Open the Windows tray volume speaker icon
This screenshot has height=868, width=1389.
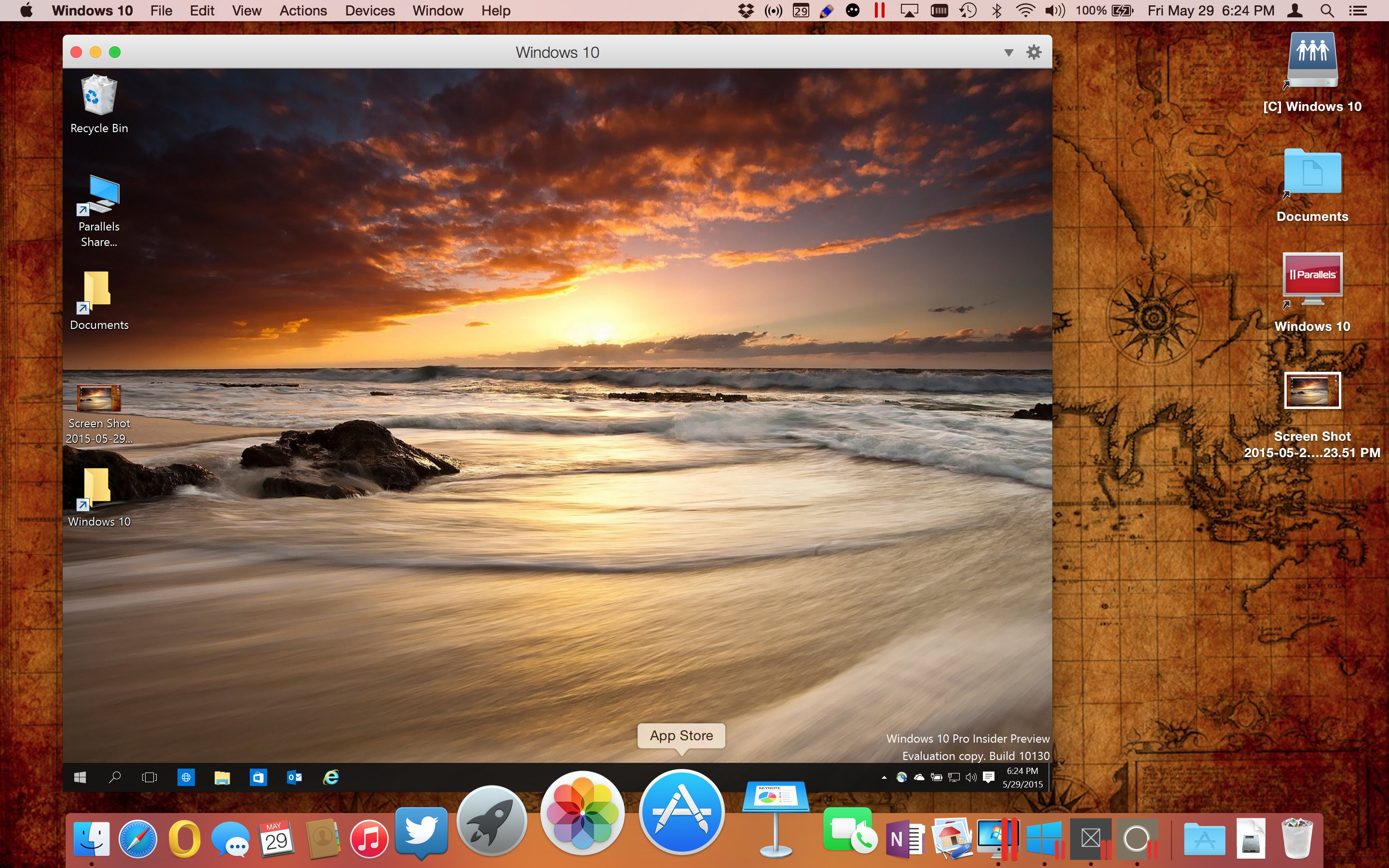[971, 777]
